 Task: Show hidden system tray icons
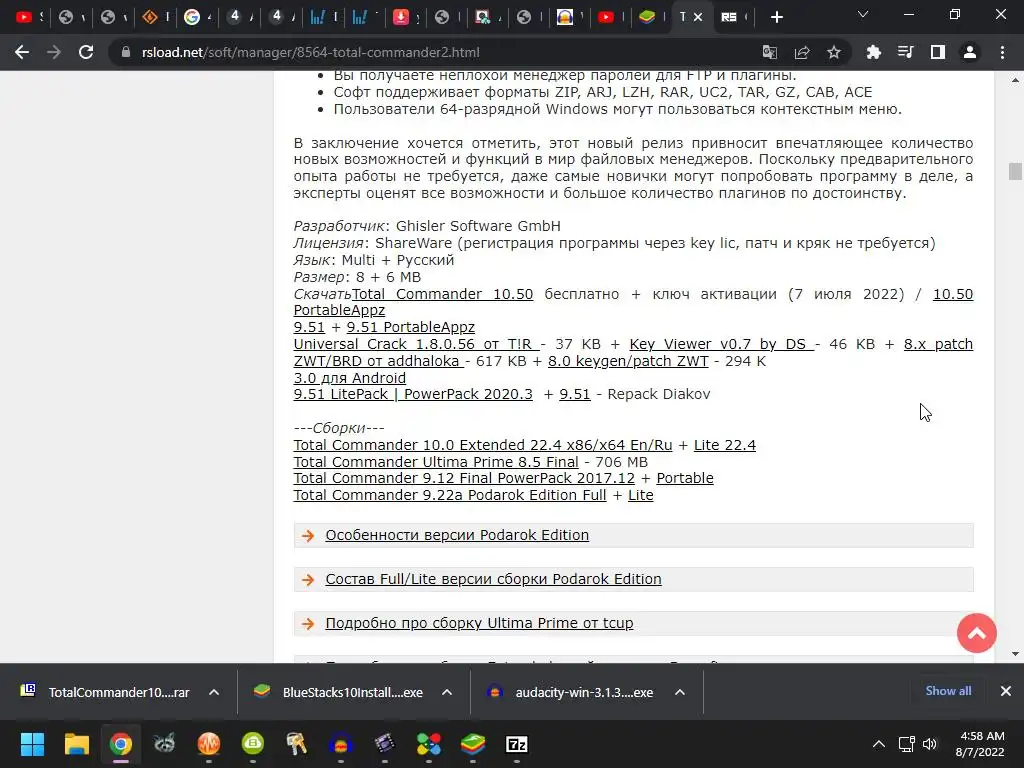click(x=879, y=744)
